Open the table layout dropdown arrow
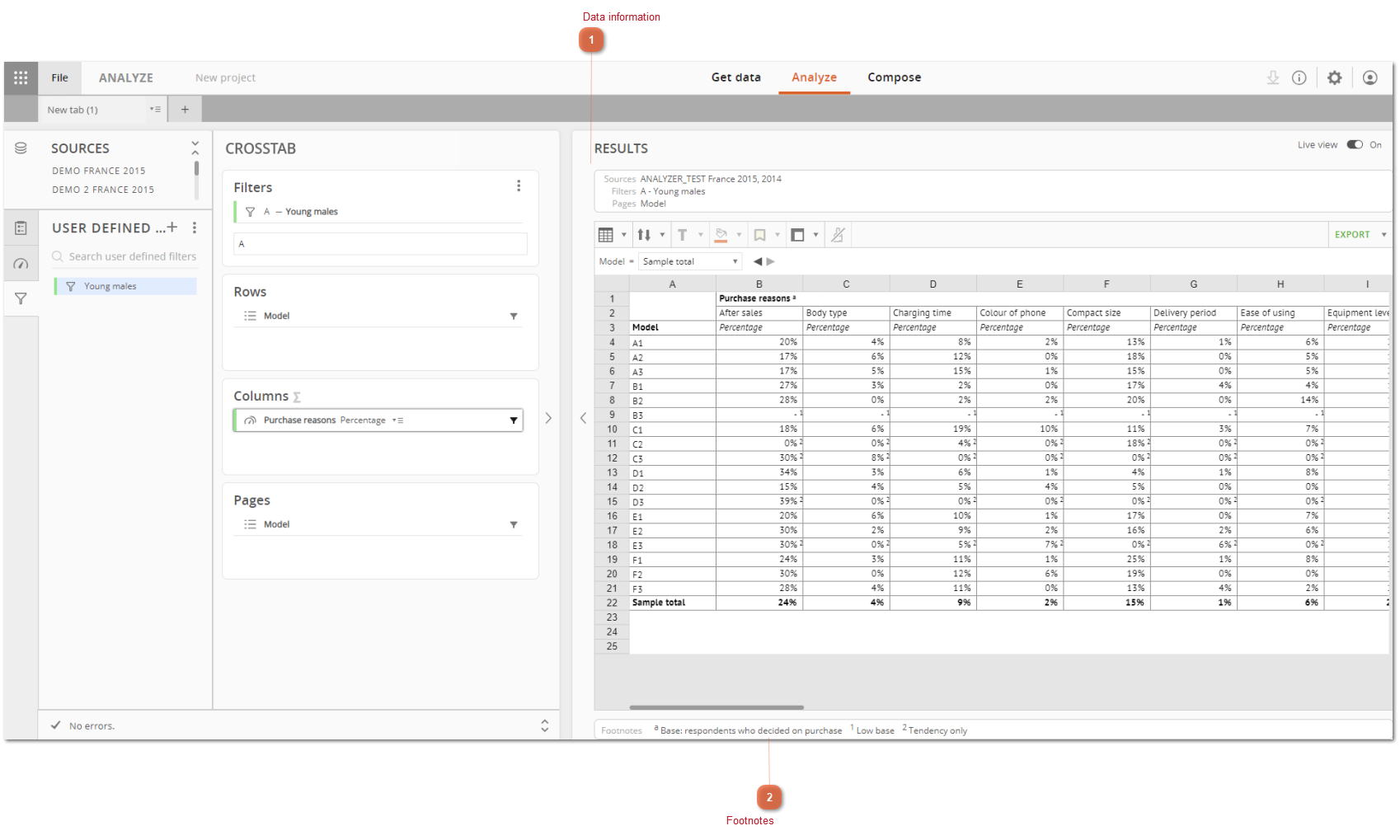Viewport: 1400px width, 840px height. (624, 235)
